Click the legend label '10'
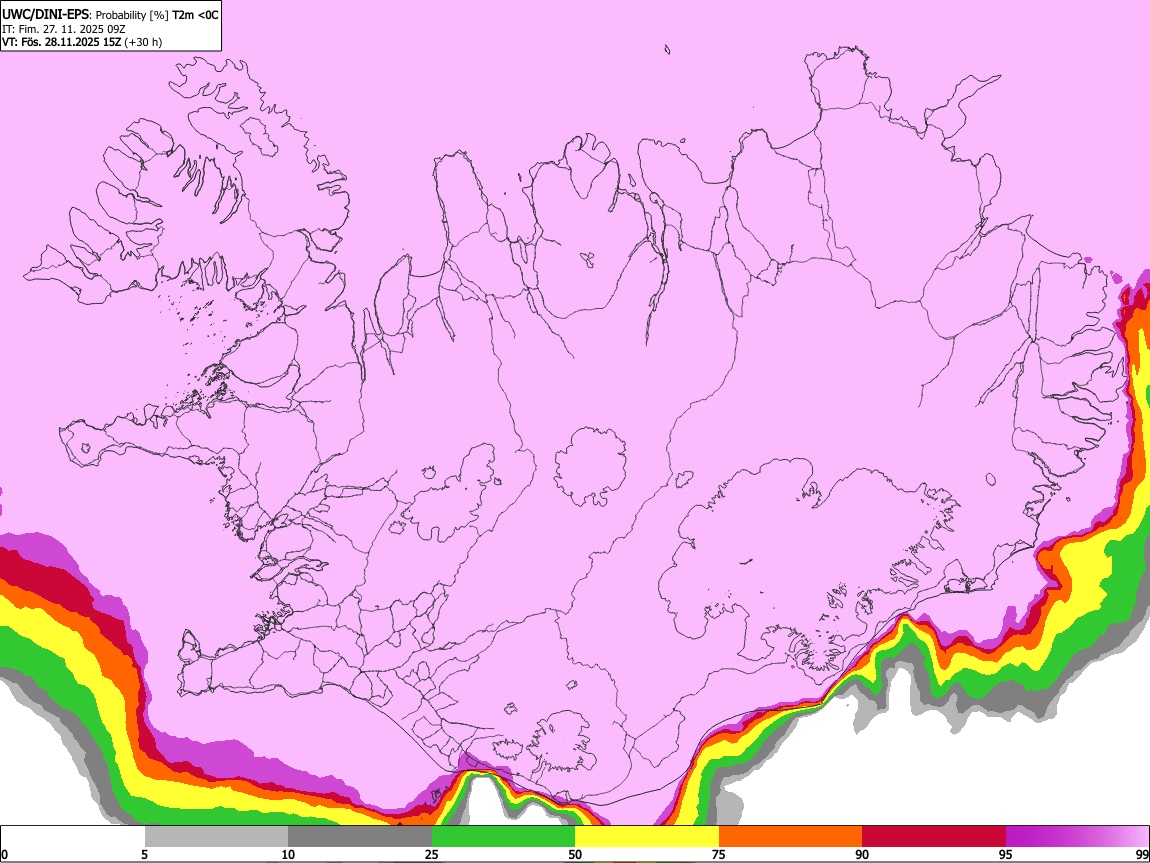Image resolution: width=1150 pixels, height=863 pixels. pyautogui.click(x=288, y=855)
